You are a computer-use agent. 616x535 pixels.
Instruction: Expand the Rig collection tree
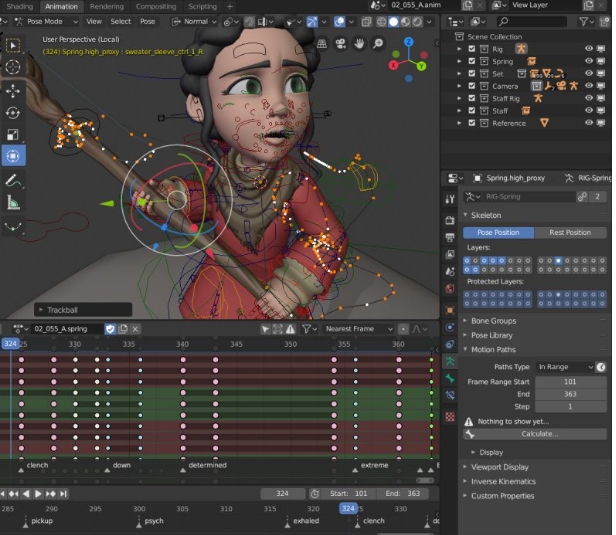459,49
